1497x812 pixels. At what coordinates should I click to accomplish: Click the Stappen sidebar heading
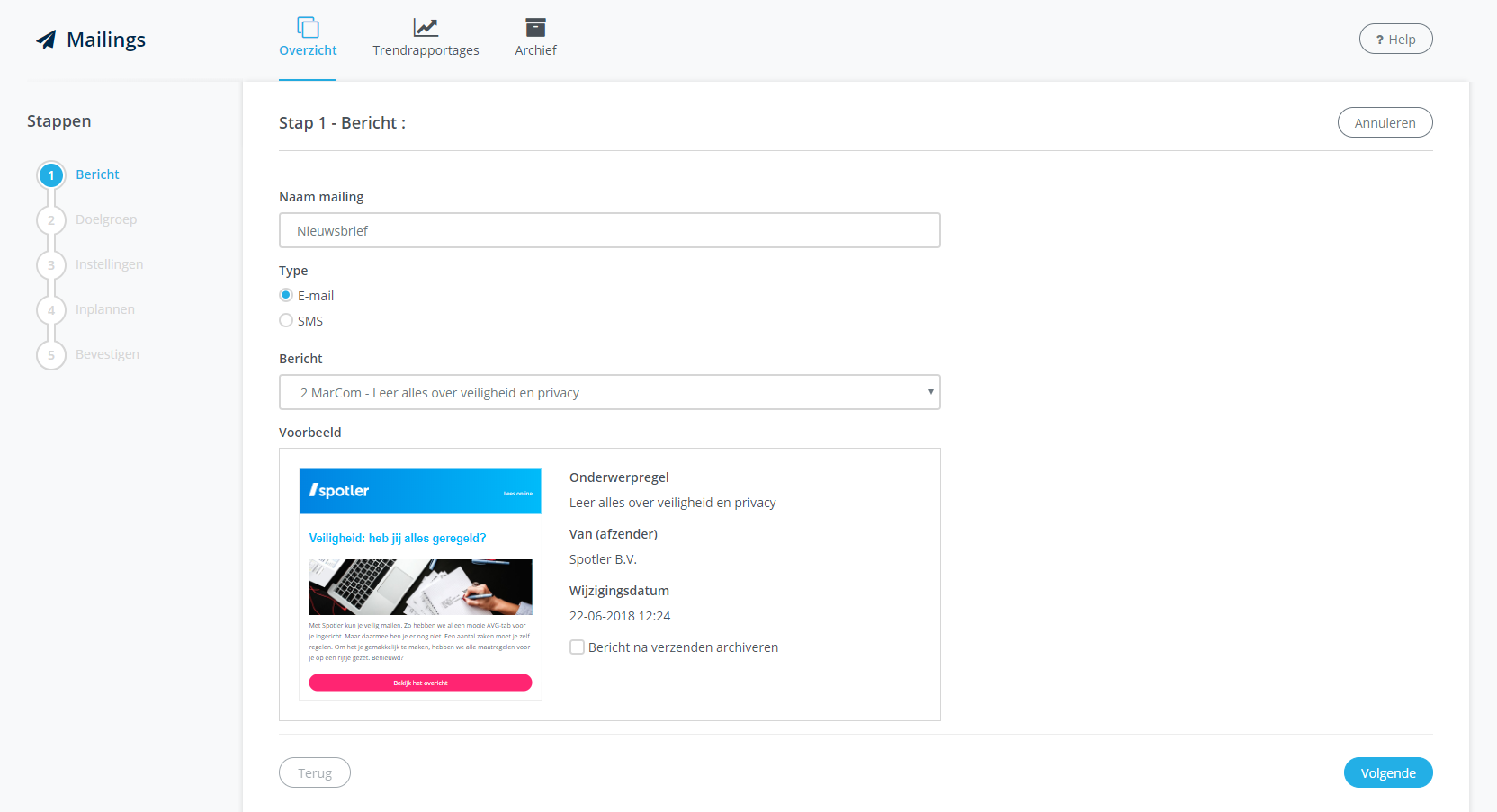click(59, 121)
